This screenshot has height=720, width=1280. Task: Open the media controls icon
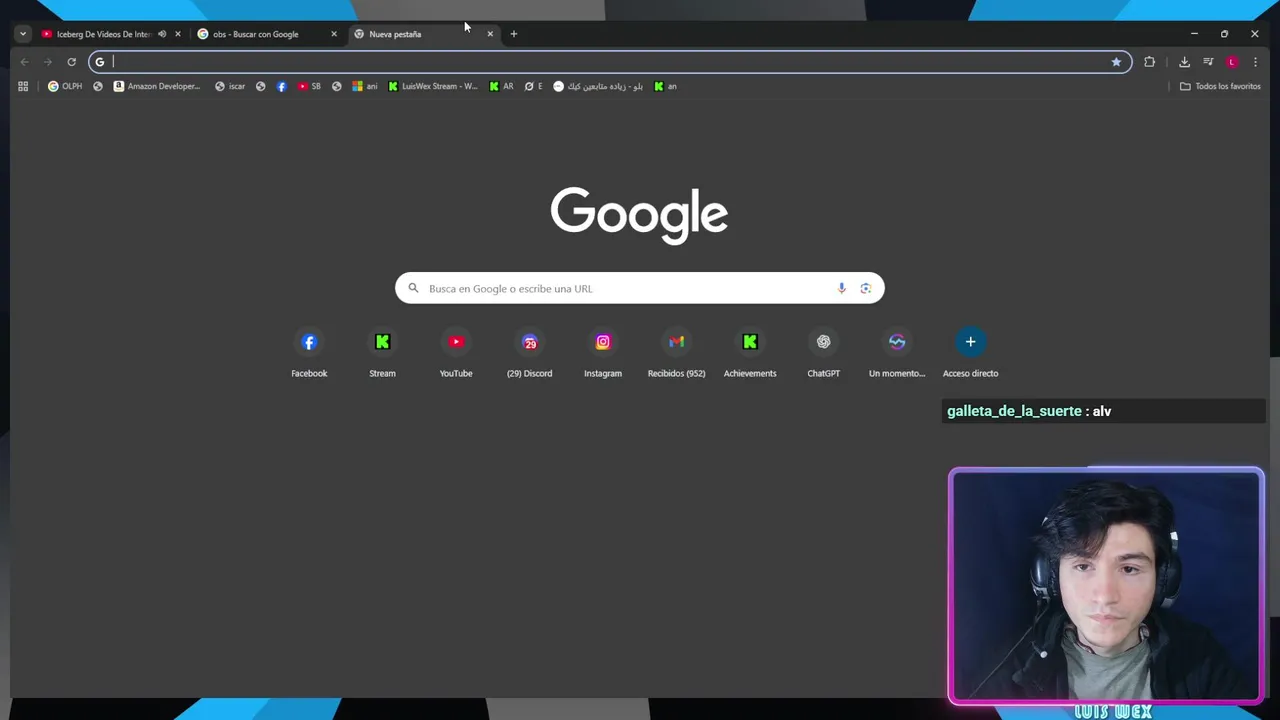[1208, 62]
